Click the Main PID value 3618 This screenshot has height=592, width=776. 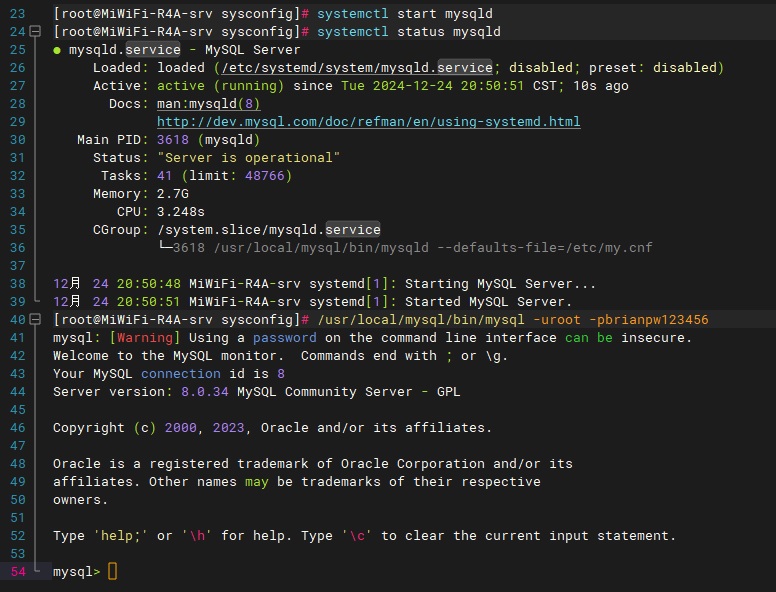click(173, 140)
